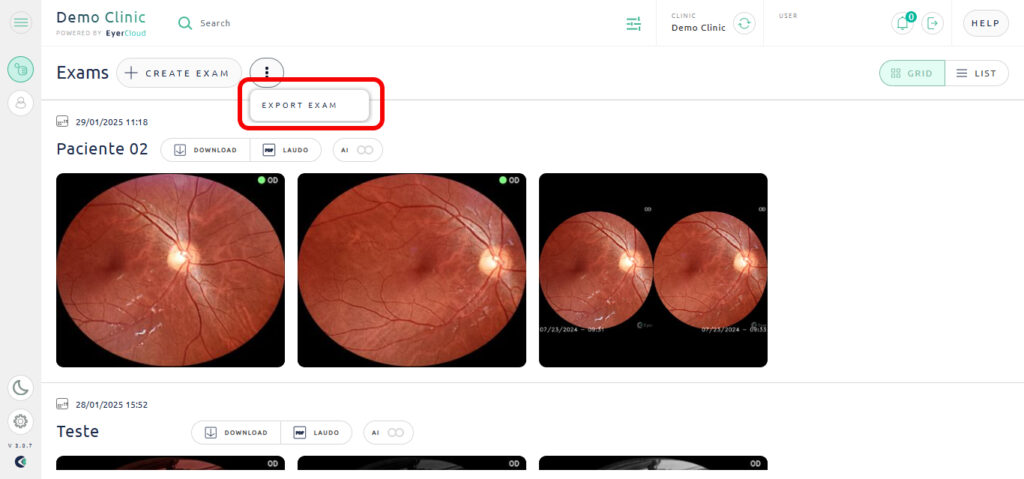Click the Demo Clinic name under CLINIC

tap(698, 28)
